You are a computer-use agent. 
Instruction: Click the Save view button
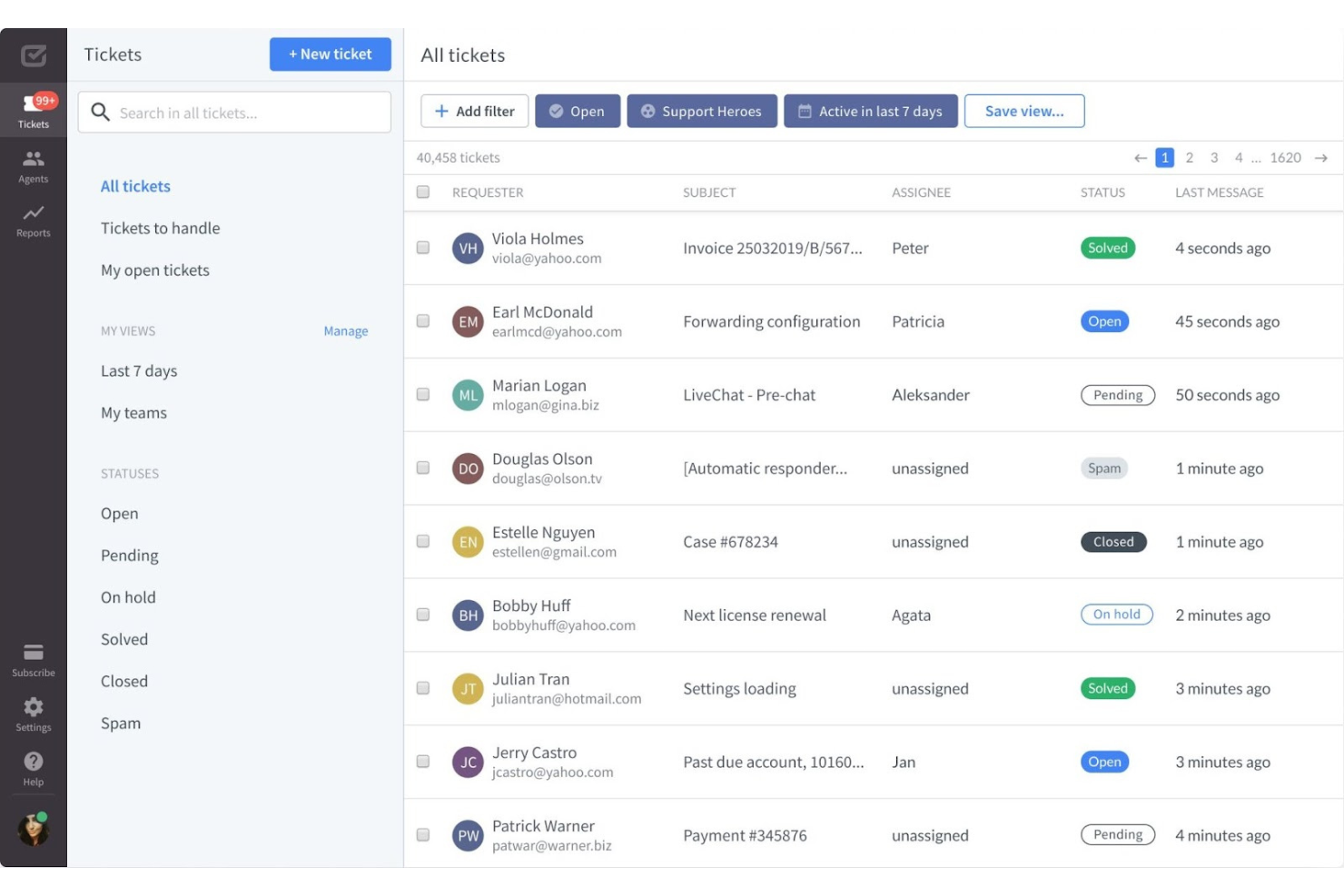(x=1024, y=111)
